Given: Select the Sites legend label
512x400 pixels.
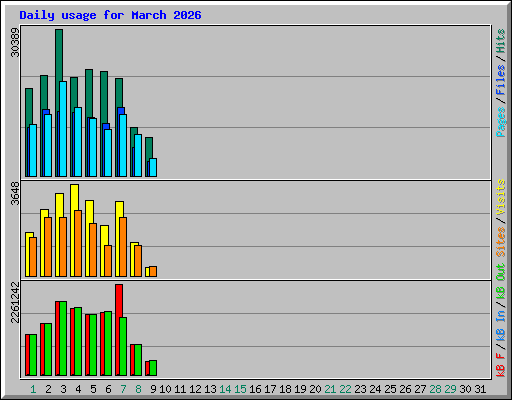Looking at the screenshot, I should 500,242.
